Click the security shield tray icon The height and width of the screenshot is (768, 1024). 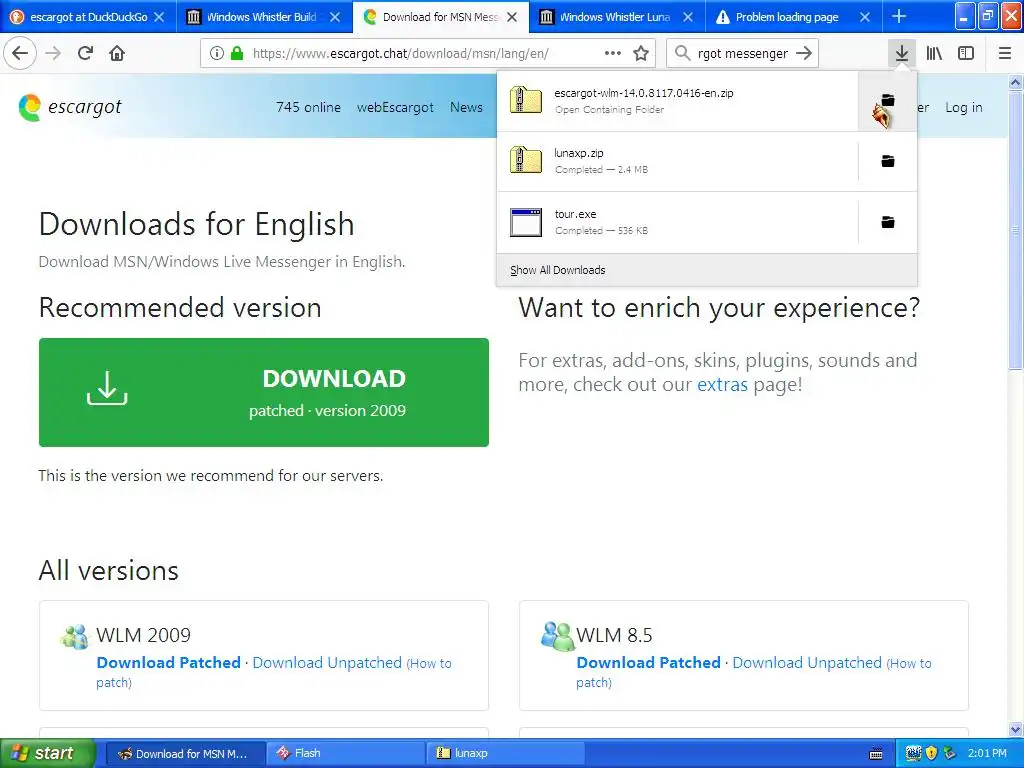tap(931, 754)
